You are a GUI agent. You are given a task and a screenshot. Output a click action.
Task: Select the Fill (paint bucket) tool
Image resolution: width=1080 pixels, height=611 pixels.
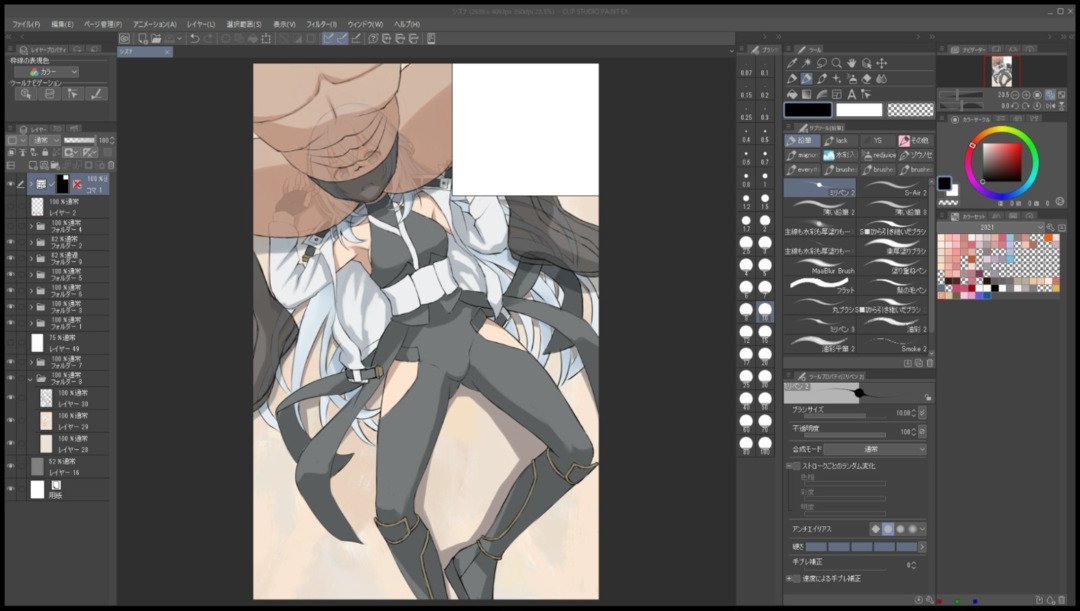point(792,93)
